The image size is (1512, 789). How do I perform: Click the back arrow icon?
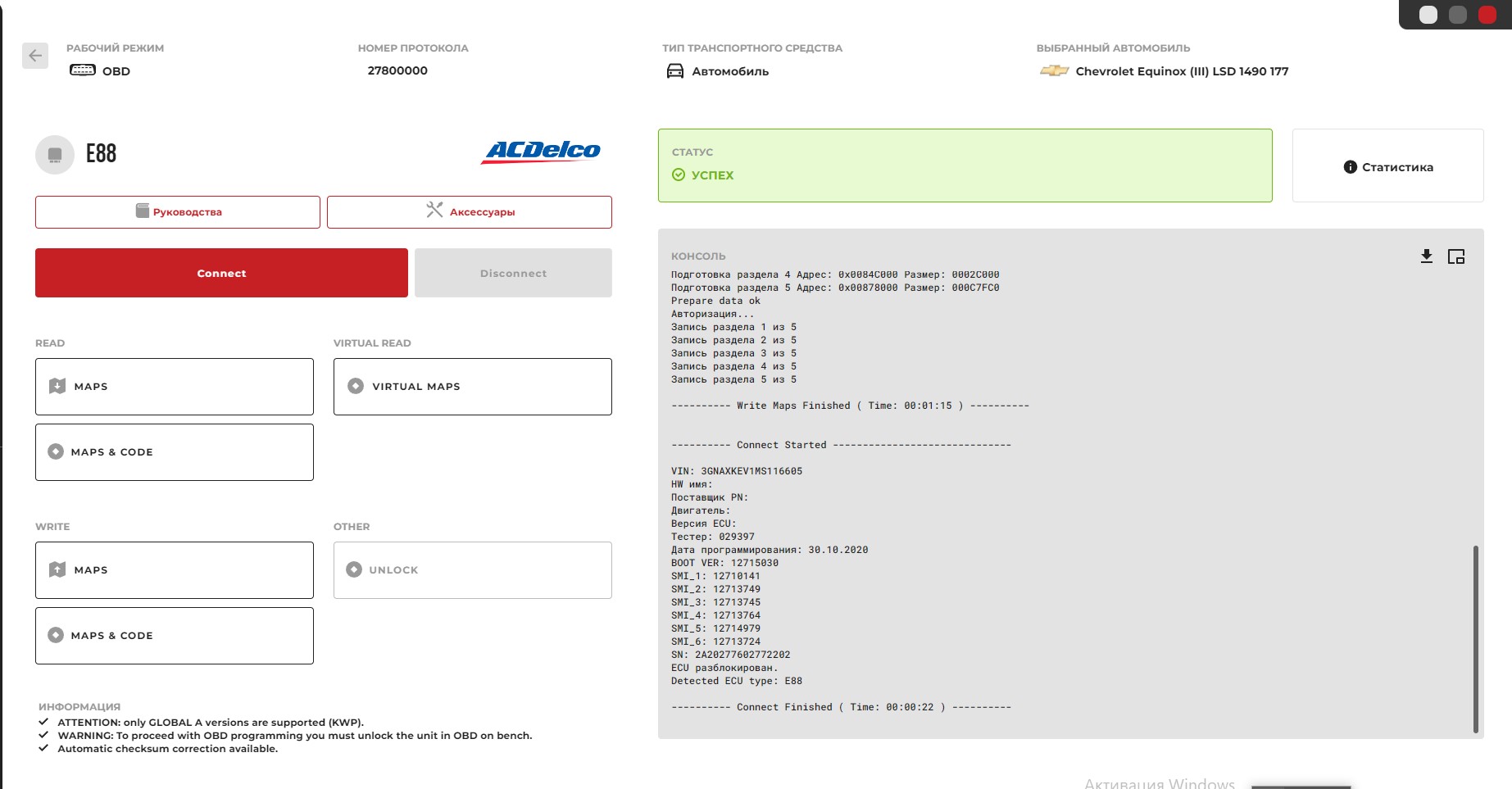(x=35, y=56)
